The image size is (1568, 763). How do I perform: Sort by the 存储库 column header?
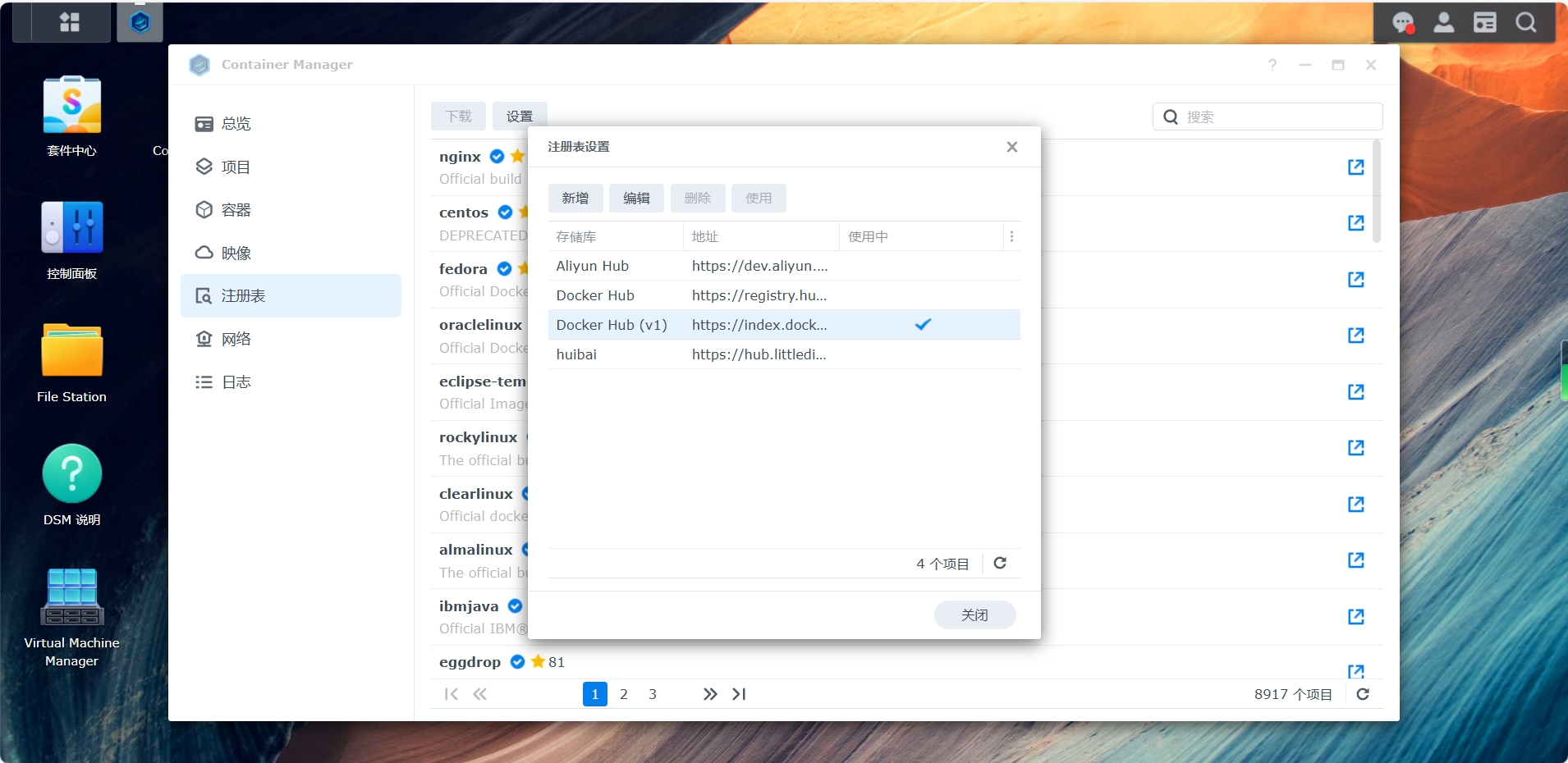point(616,236)
